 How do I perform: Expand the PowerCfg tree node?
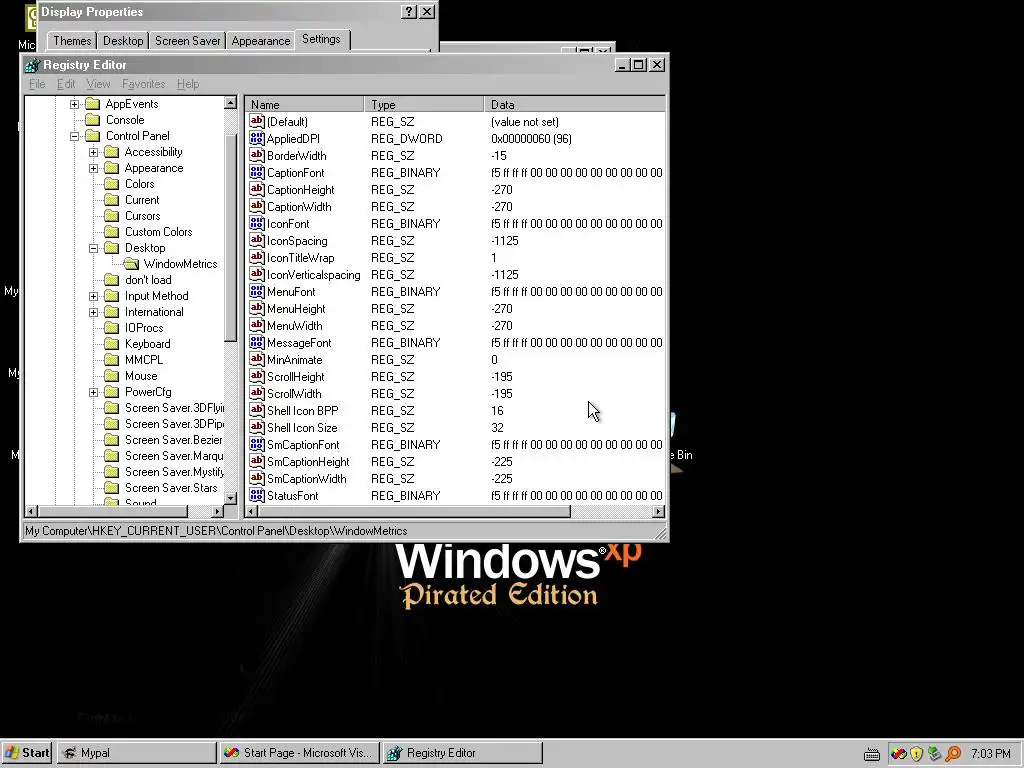[93, 392]
